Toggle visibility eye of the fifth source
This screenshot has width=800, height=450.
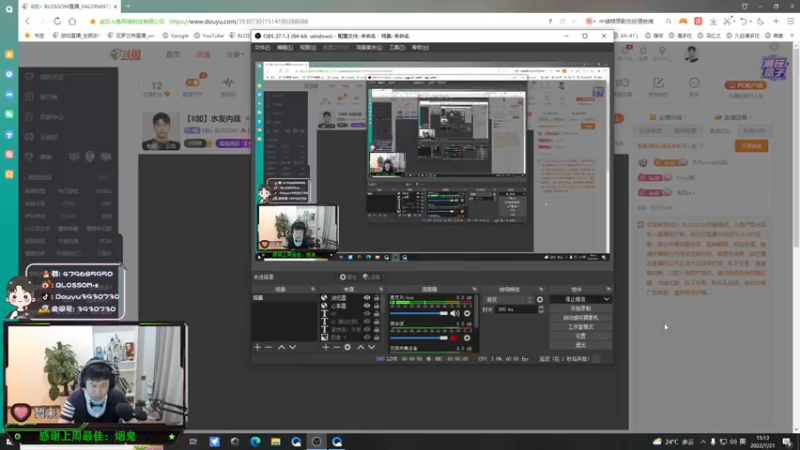pyautogui.click(x=367, y=330)
